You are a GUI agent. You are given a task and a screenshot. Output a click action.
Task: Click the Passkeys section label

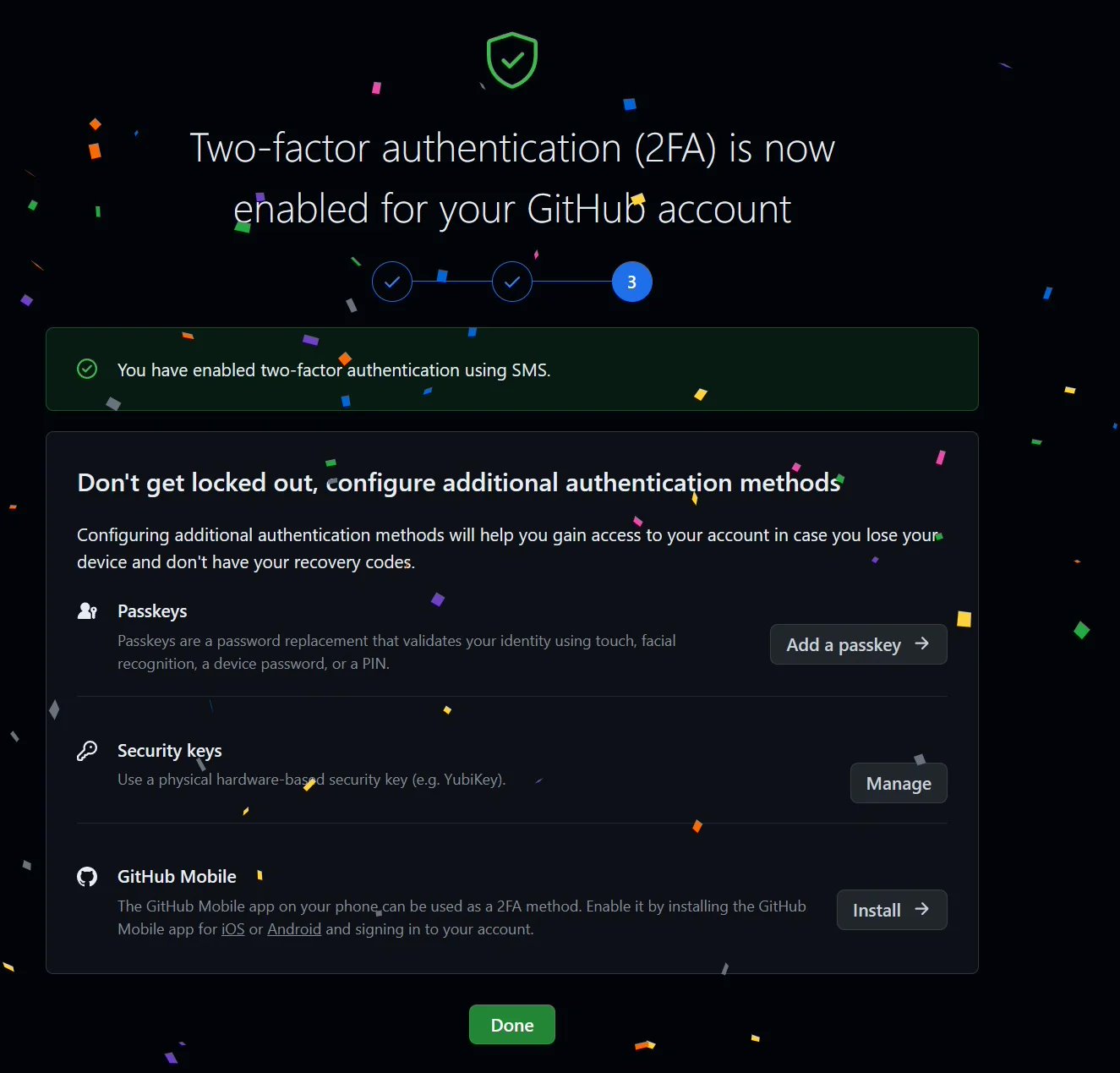[152, 610]
